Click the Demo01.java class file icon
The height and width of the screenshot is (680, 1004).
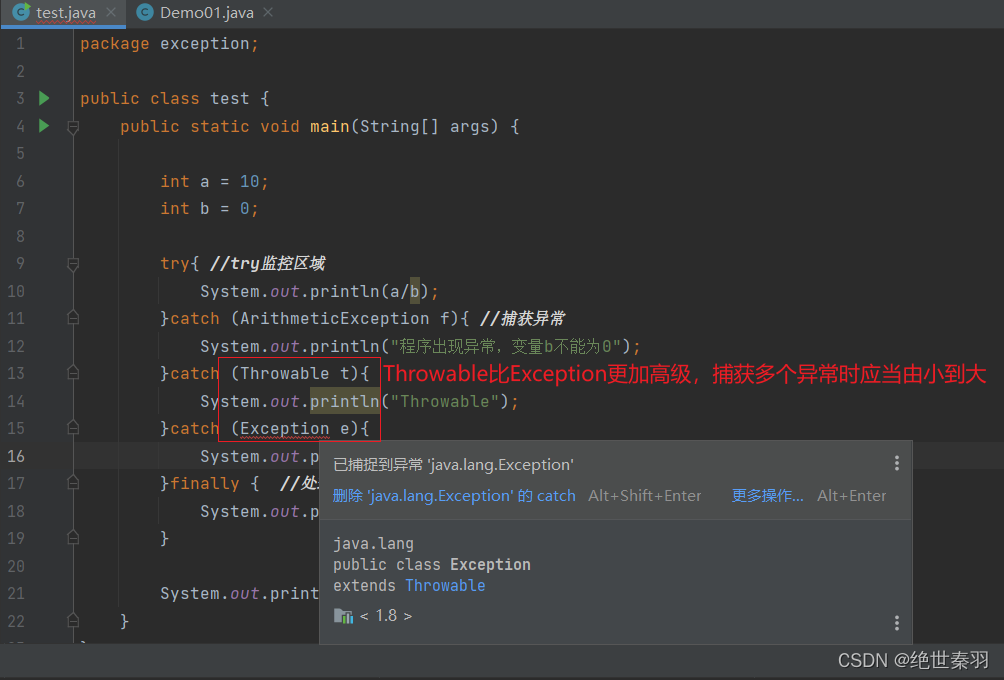[145, 12]
